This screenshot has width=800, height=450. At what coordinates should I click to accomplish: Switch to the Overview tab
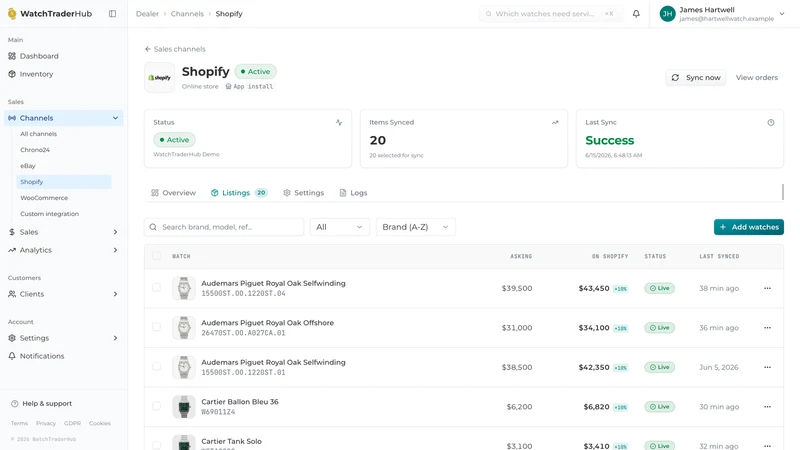173,193
